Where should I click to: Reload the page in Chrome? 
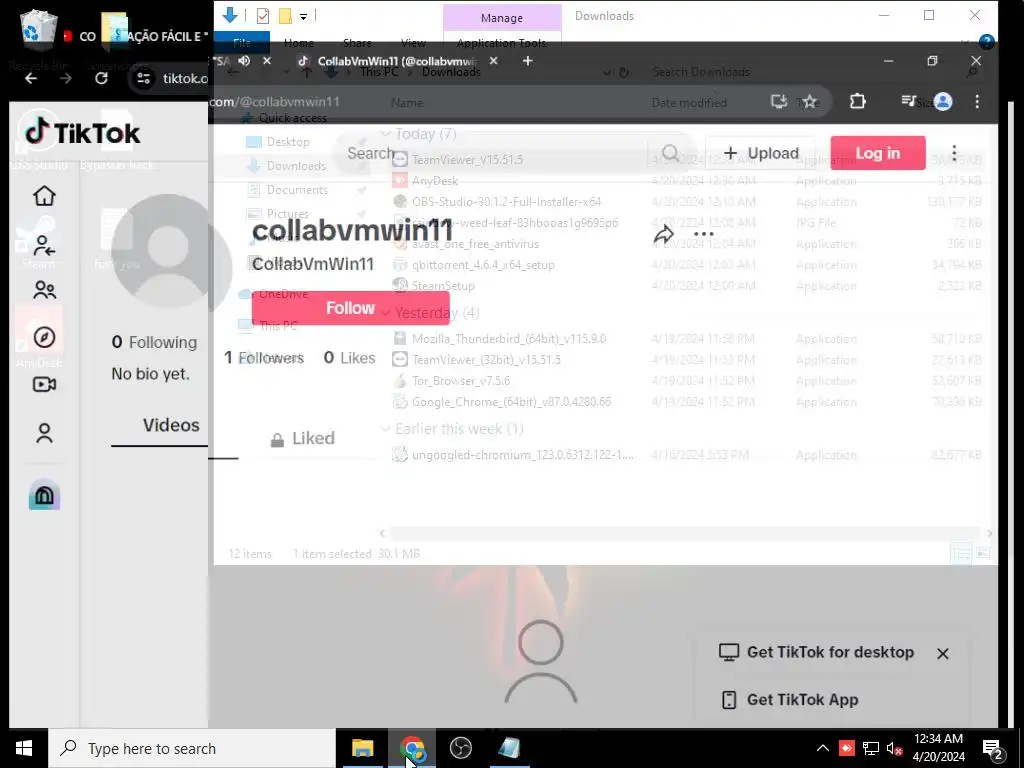(x=101, y=78)
